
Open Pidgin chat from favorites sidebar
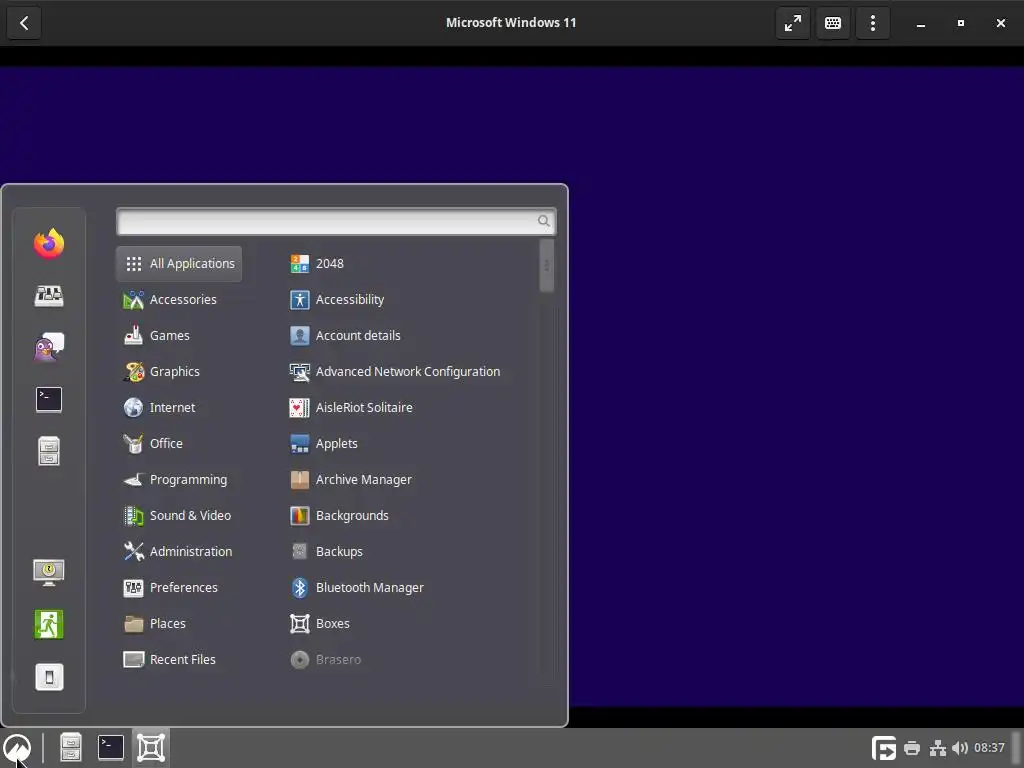point(49,347)
